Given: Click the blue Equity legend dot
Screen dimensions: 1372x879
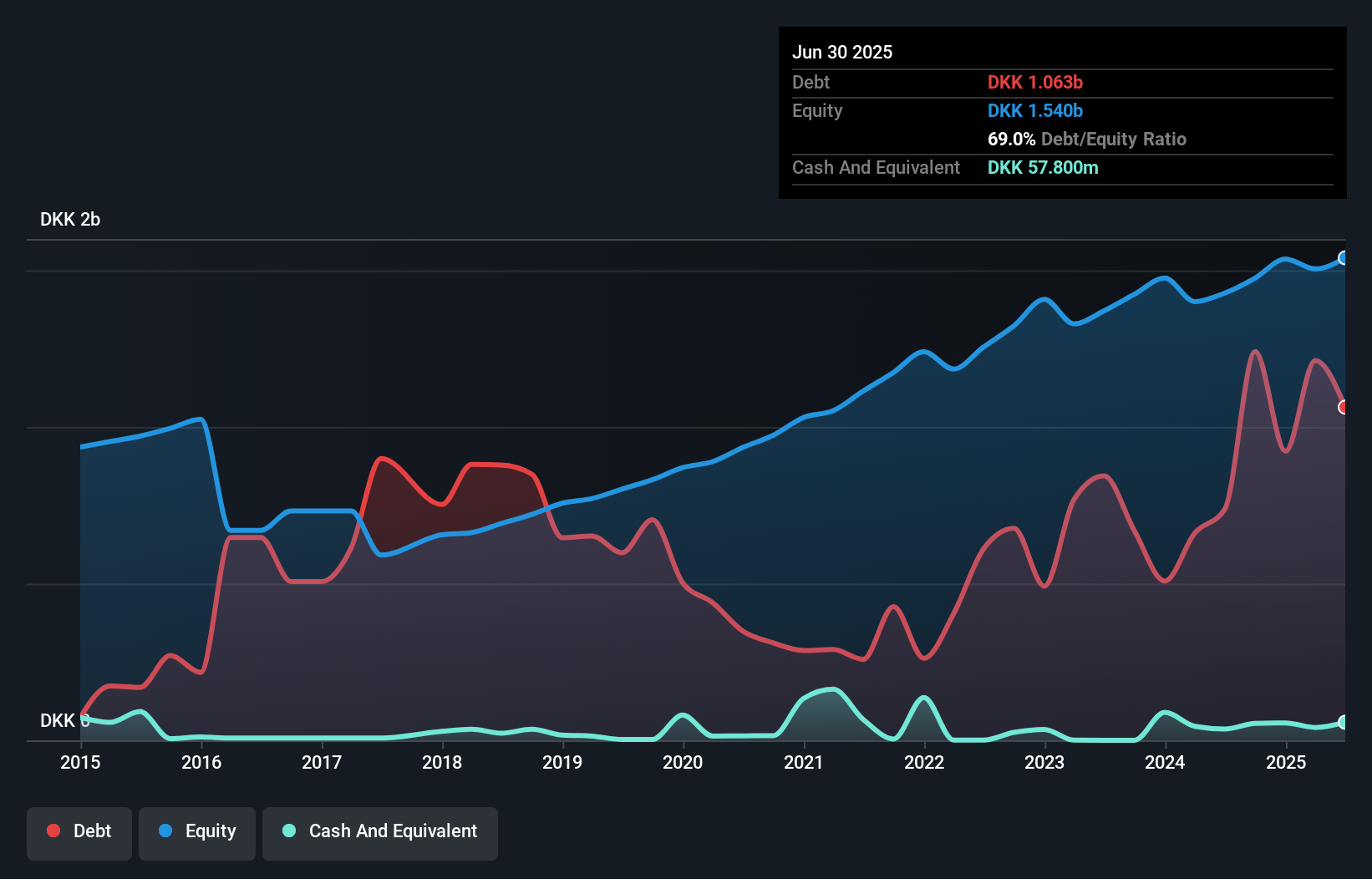Looking at the screenshot, I should click(x=165, y=831).
